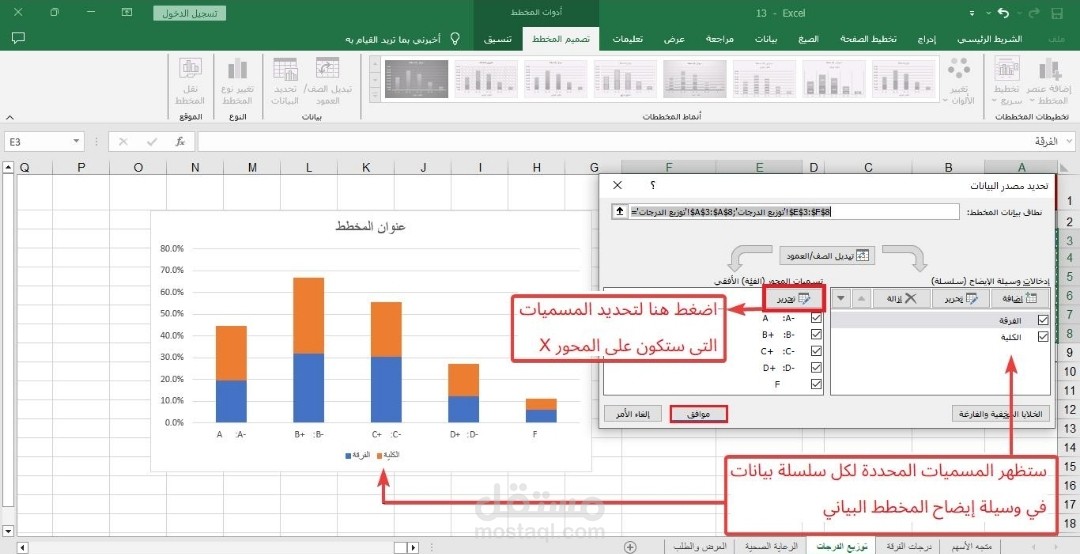Click the range collapse arrow in dialog
Viewport: 1080px width, 554px height.
pyautogui.click(x=620, y=212)
